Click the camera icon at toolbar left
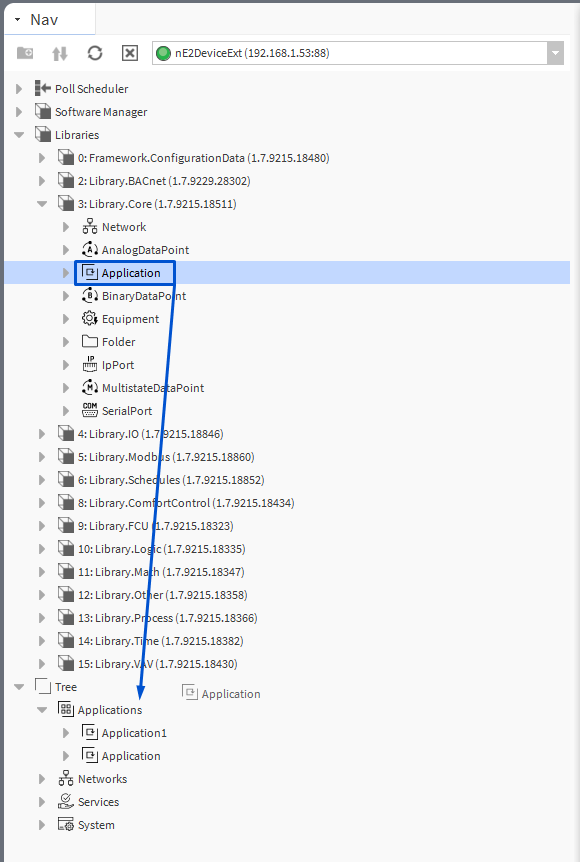 (x=25, y=53)
